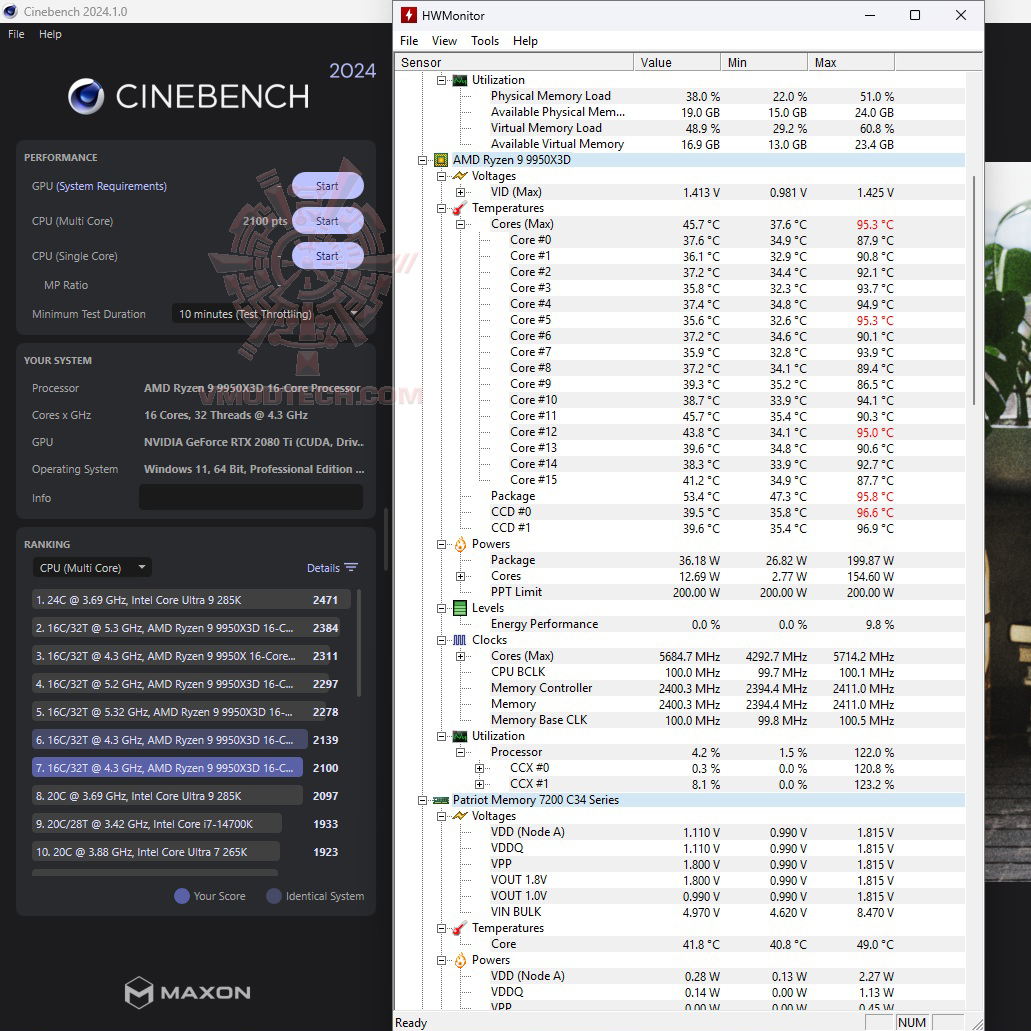Click the Cinebench ranking list scrollbar
The width and height of the screenshot is (1031, 1031).
point(358,643)
